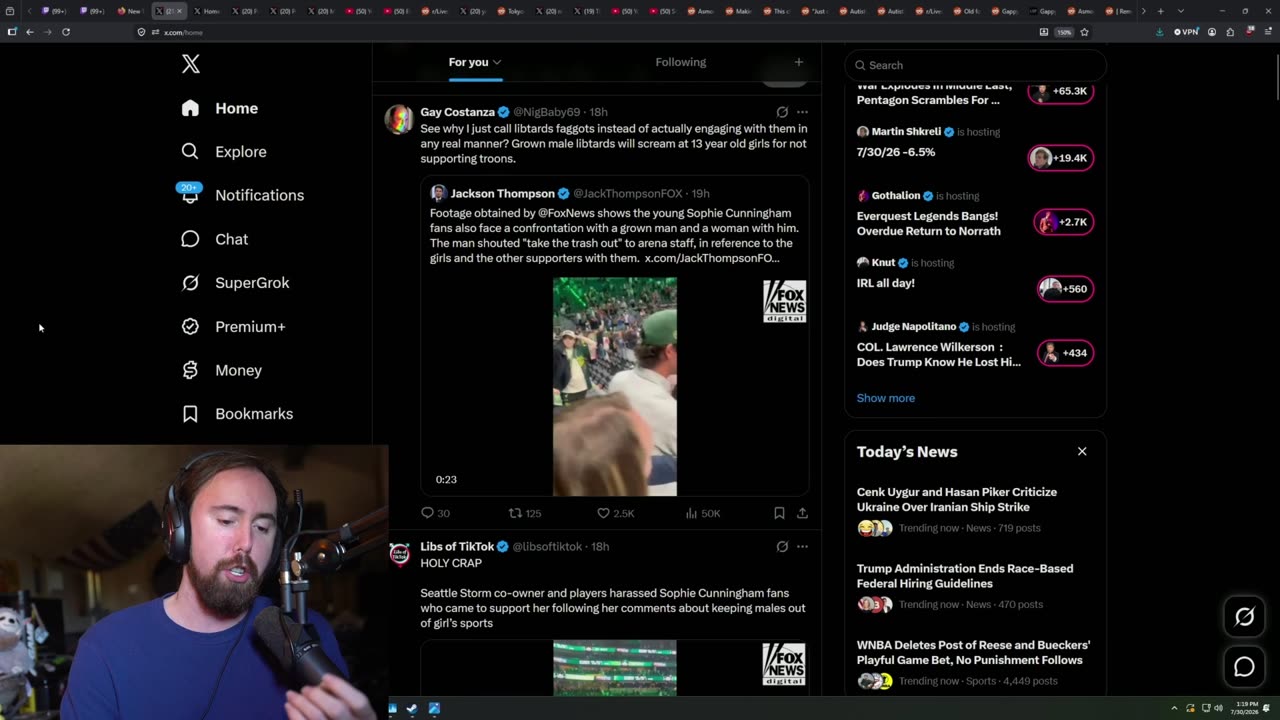The width and height of the screenshot is (1280, 720).
Task: Join Knut IRL all day space +560
Action: 1065,289
